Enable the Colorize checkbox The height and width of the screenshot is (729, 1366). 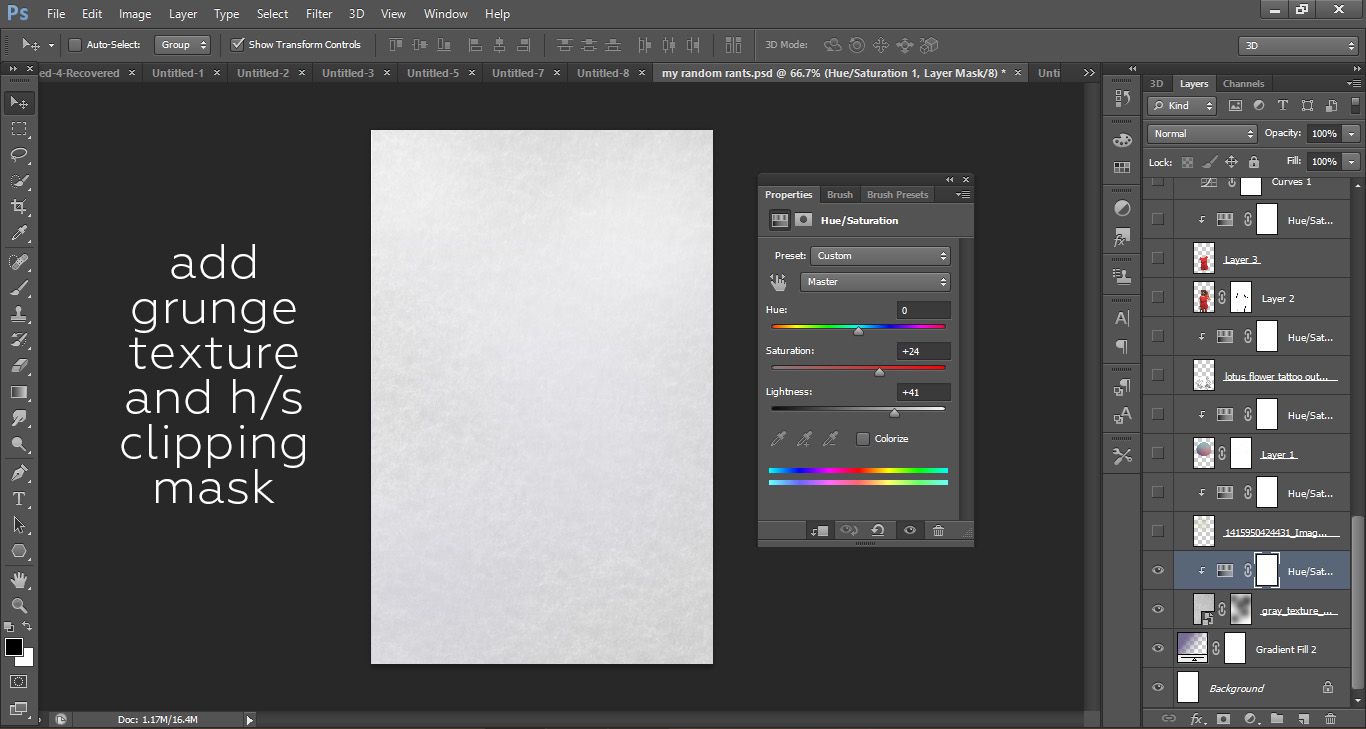pyautogui.click(x=863, y=439)
